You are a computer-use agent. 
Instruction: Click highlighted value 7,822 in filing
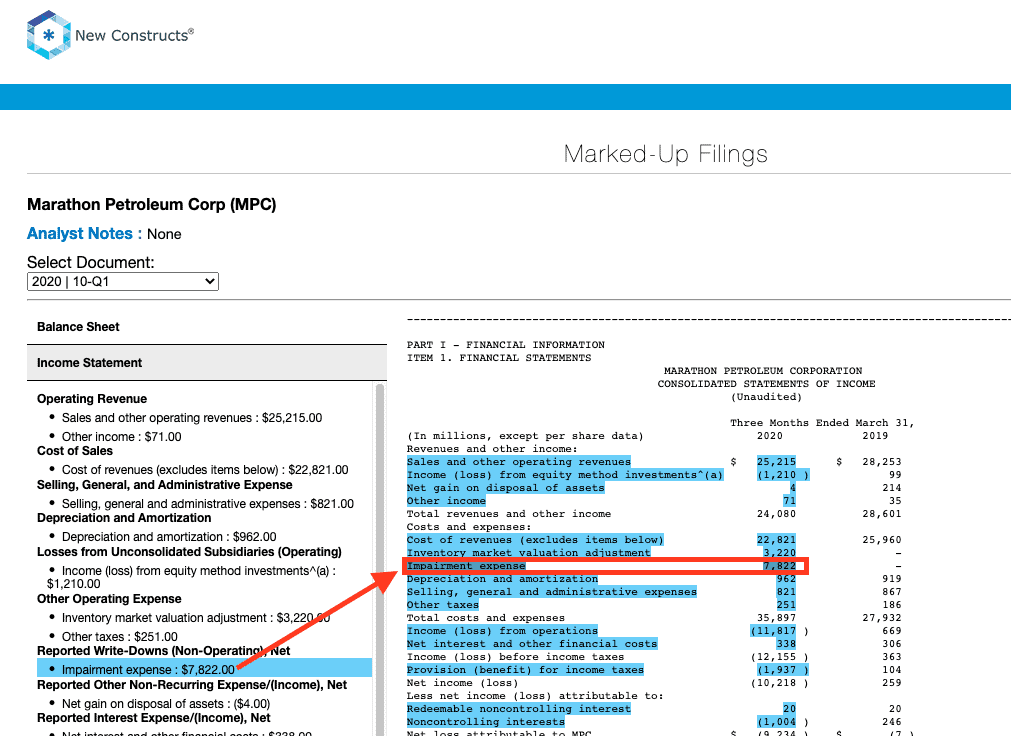[780, 566]
